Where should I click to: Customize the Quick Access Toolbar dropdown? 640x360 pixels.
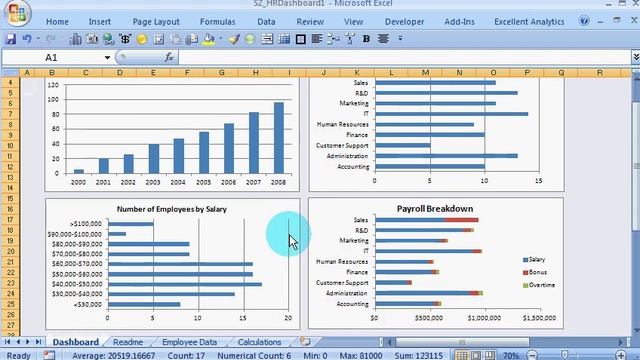click(x=400, y=38)
